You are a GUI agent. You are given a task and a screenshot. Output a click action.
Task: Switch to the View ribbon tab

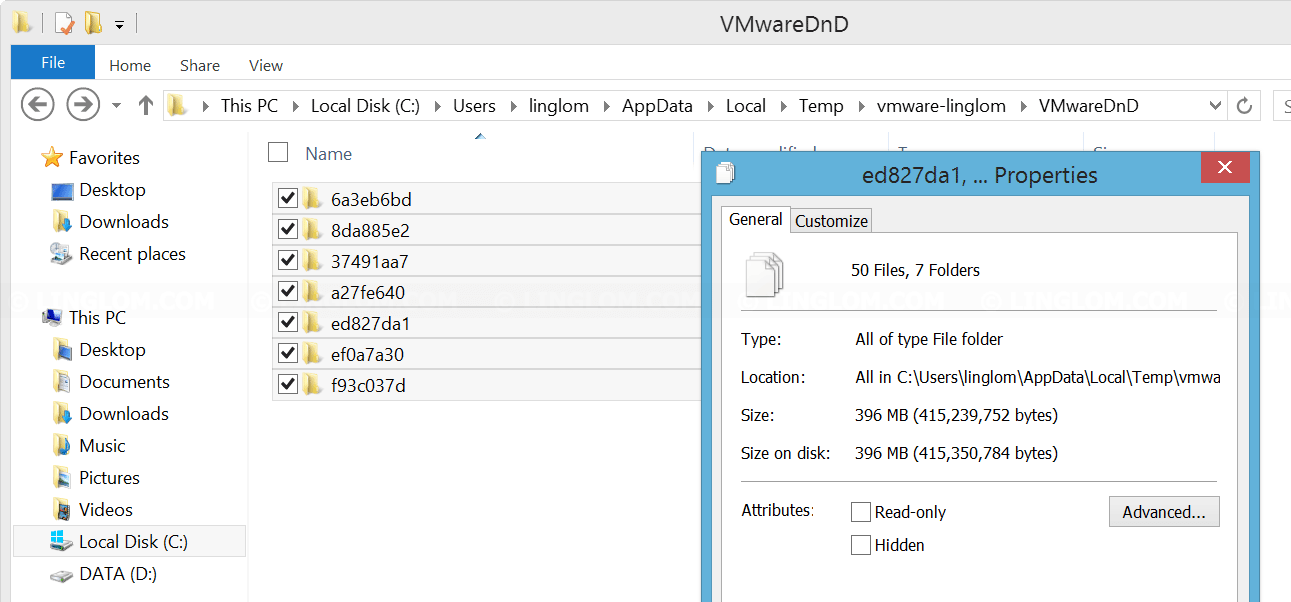[x=266, y=65]
